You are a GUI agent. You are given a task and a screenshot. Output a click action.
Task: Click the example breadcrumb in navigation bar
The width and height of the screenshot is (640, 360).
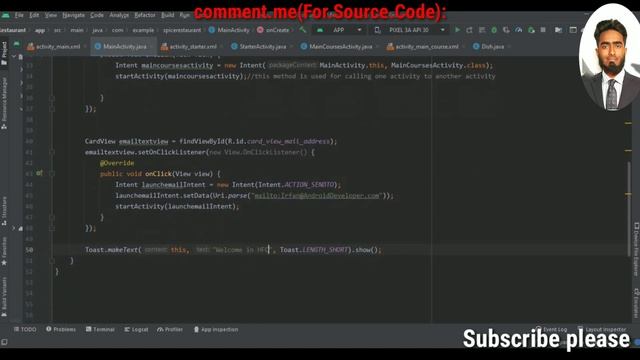pyautogui.click(x=143, y=30)
